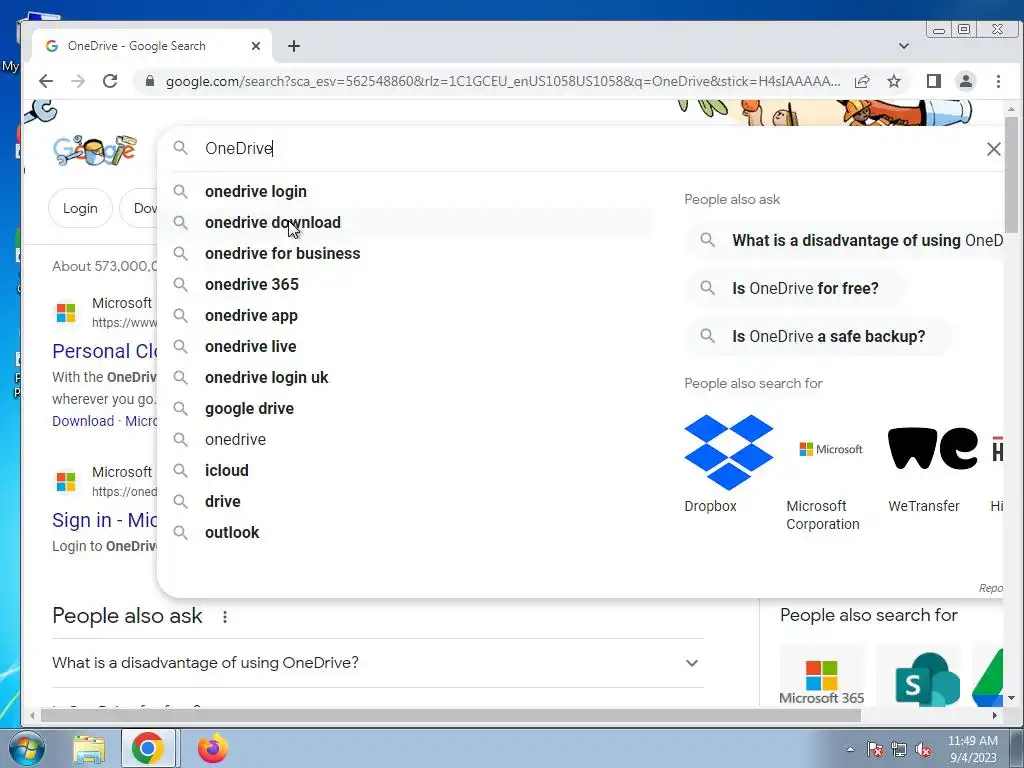Click the Microsoft favicon of the Sign in result
This screenshot has width=1024, height=768.
(66, 482)
